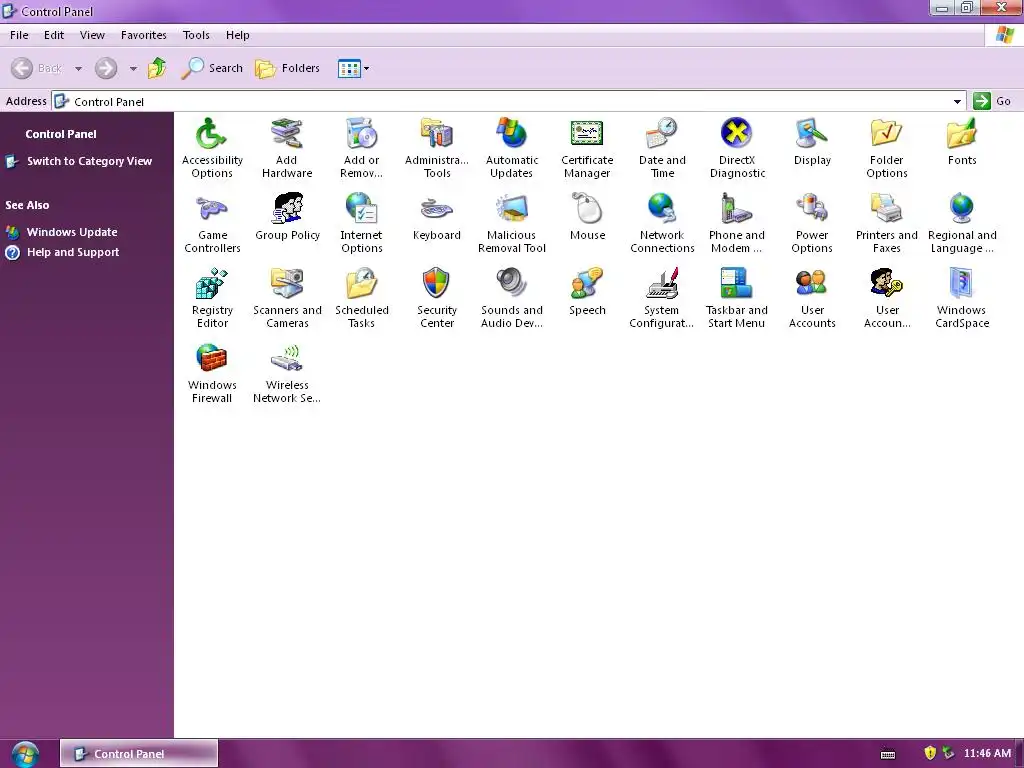Select Control Panel taskbar button
Screen dimensions: 1024x768
(x=139, y=754)
